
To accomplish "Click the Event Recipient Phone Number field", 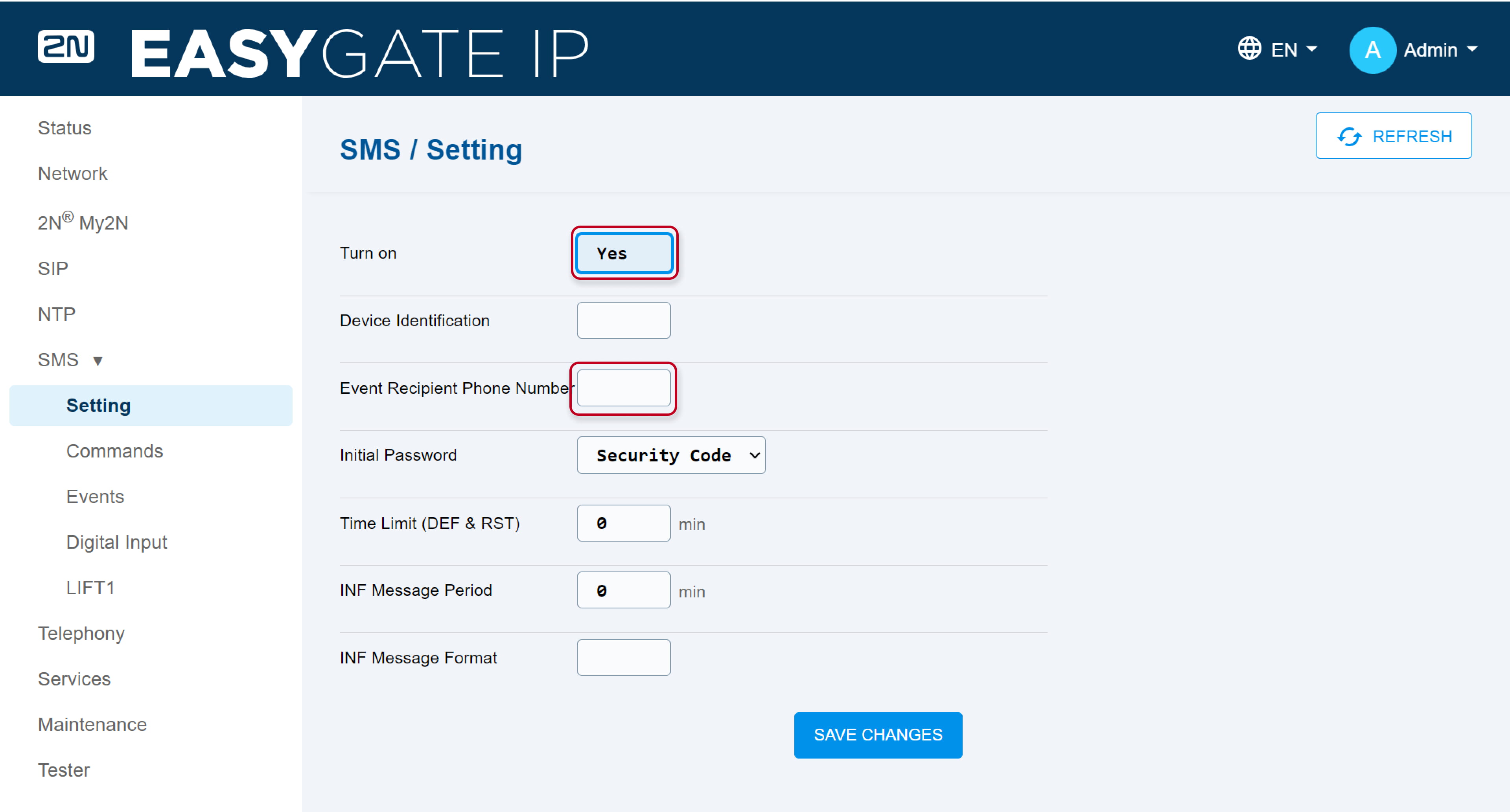I will tap(624, 388).
